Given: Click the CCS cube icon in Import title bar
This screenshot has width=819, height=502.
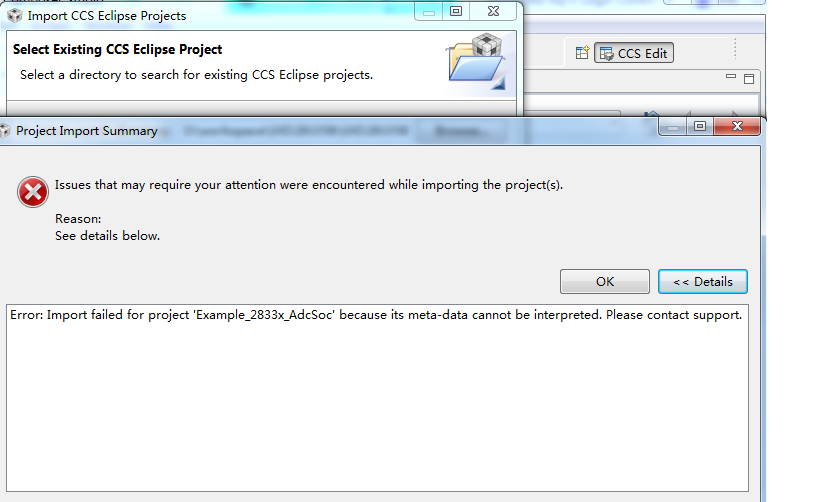Looking at the screenshot, I should pos(14,16).
